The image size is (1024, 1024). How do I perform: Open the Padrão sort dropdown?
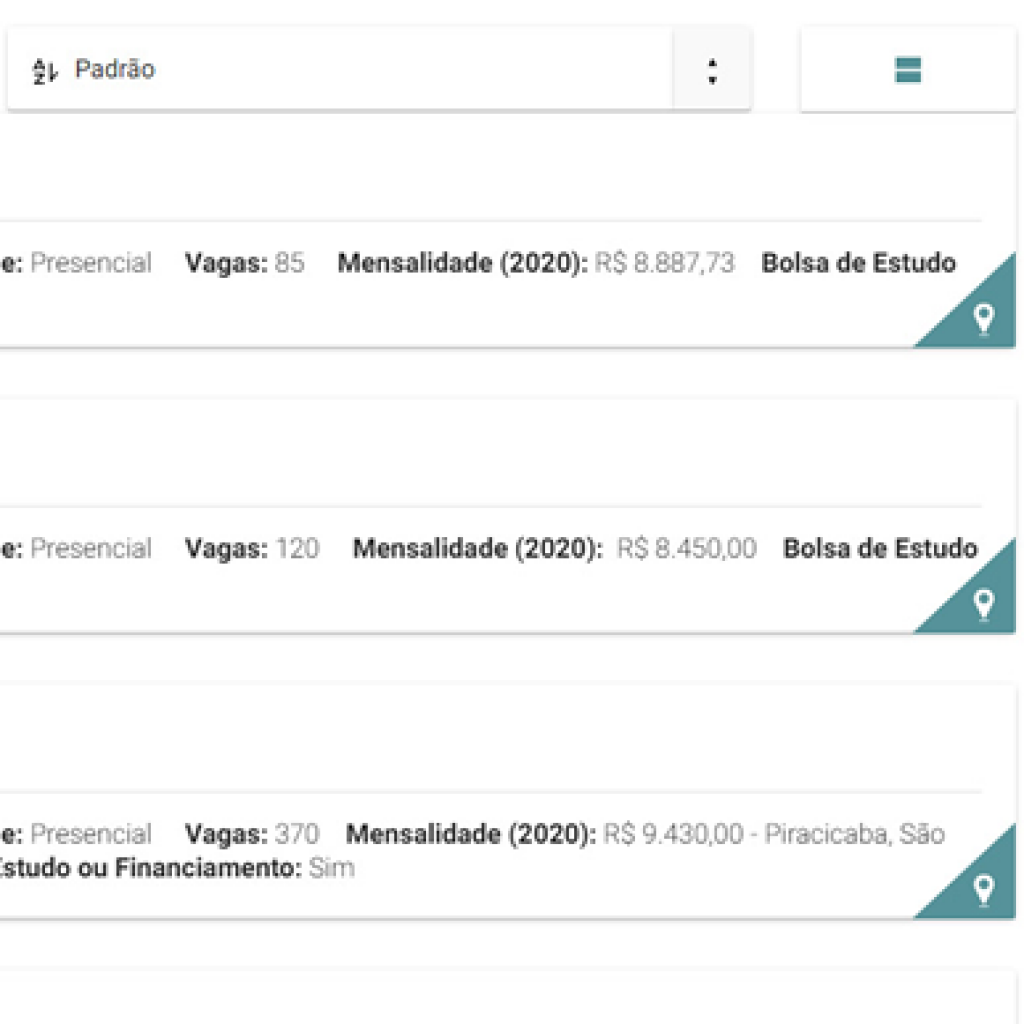pyautogui.click(x=340, y=70)
